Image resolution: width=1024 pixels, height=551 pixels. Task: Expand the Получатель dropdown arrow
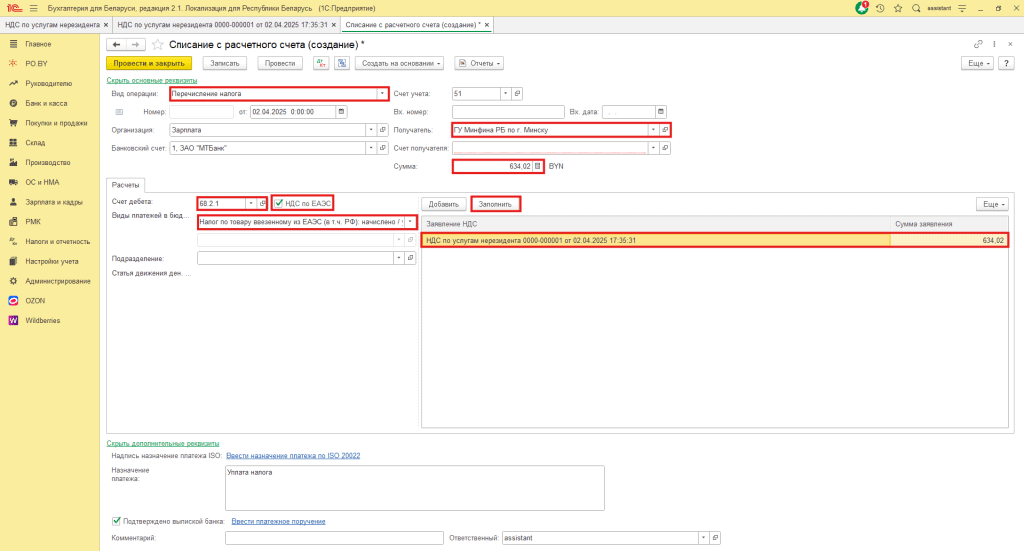click(x=653, y=130)
